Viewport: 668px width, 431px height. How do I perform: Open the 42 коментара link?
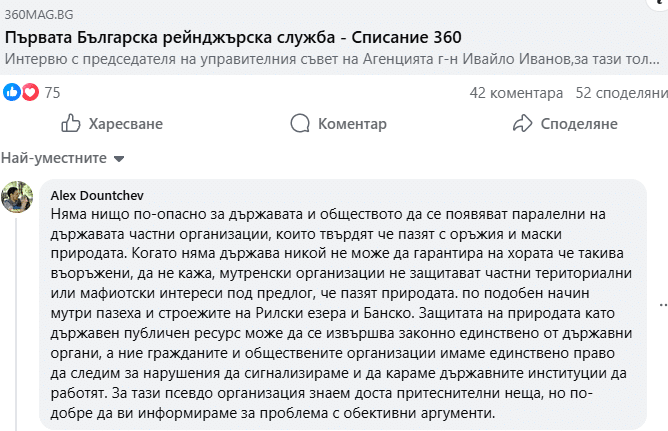point(516,93)
